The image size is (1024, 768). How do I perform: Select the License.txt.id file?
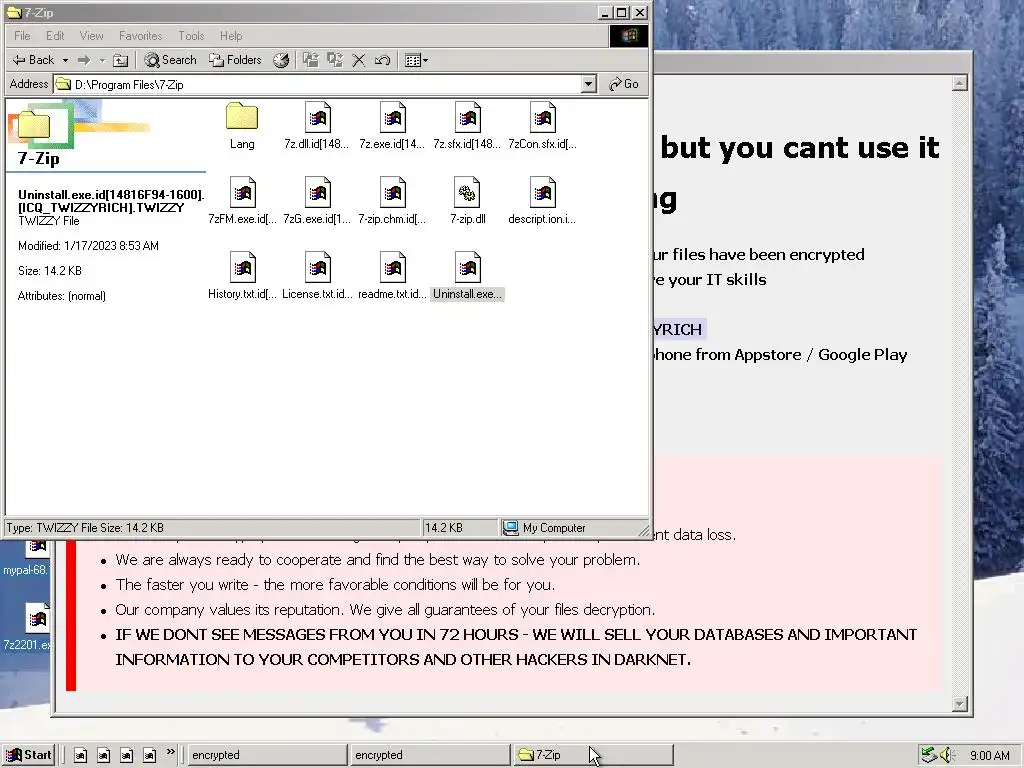coord(317,276)
